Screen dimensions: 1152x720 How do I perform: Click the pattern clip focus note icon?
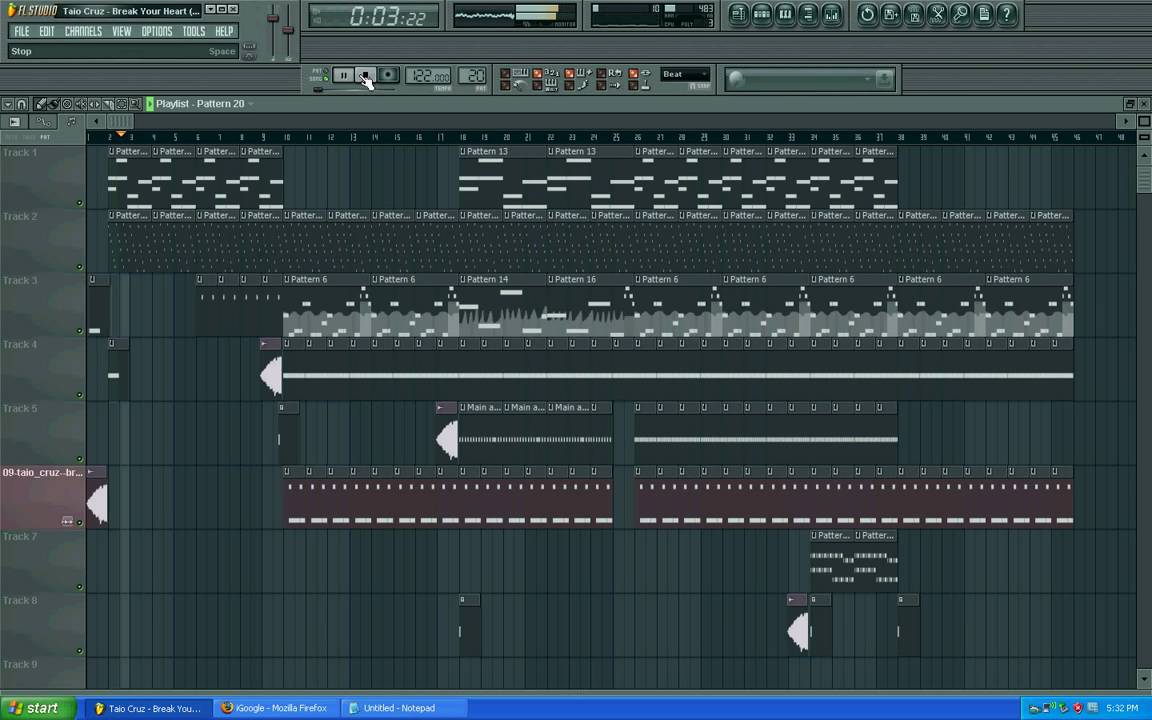point(71,122)
